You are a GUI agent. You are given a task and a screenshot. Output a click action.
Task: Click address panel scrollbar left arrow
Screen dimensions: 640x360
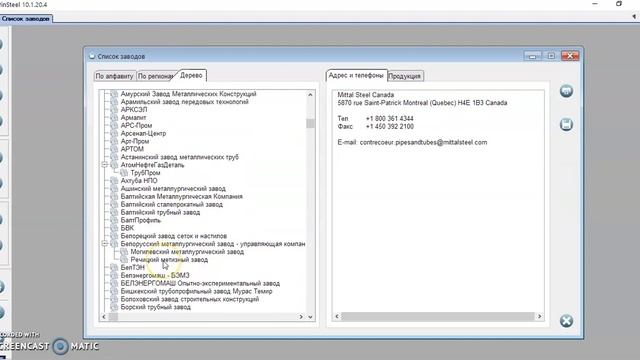(337, 316)
